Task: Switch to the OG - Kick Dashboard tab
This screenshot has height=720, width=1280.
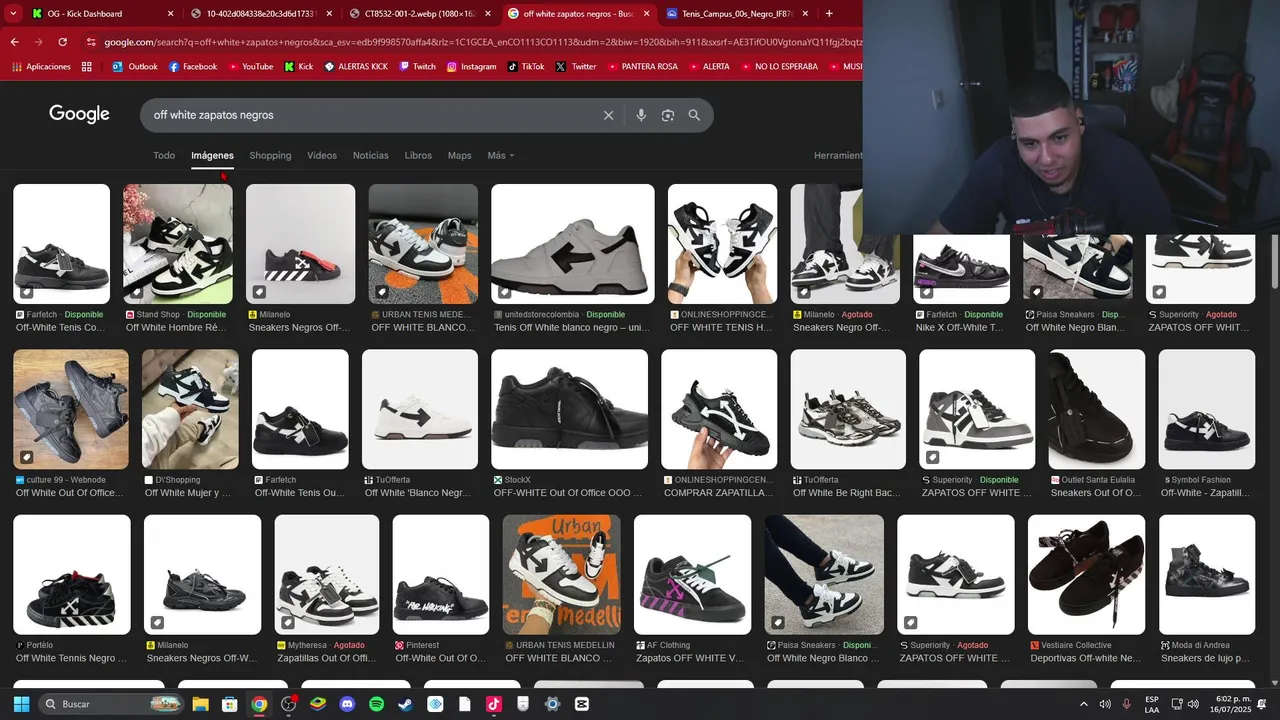Action: [103, 13]
